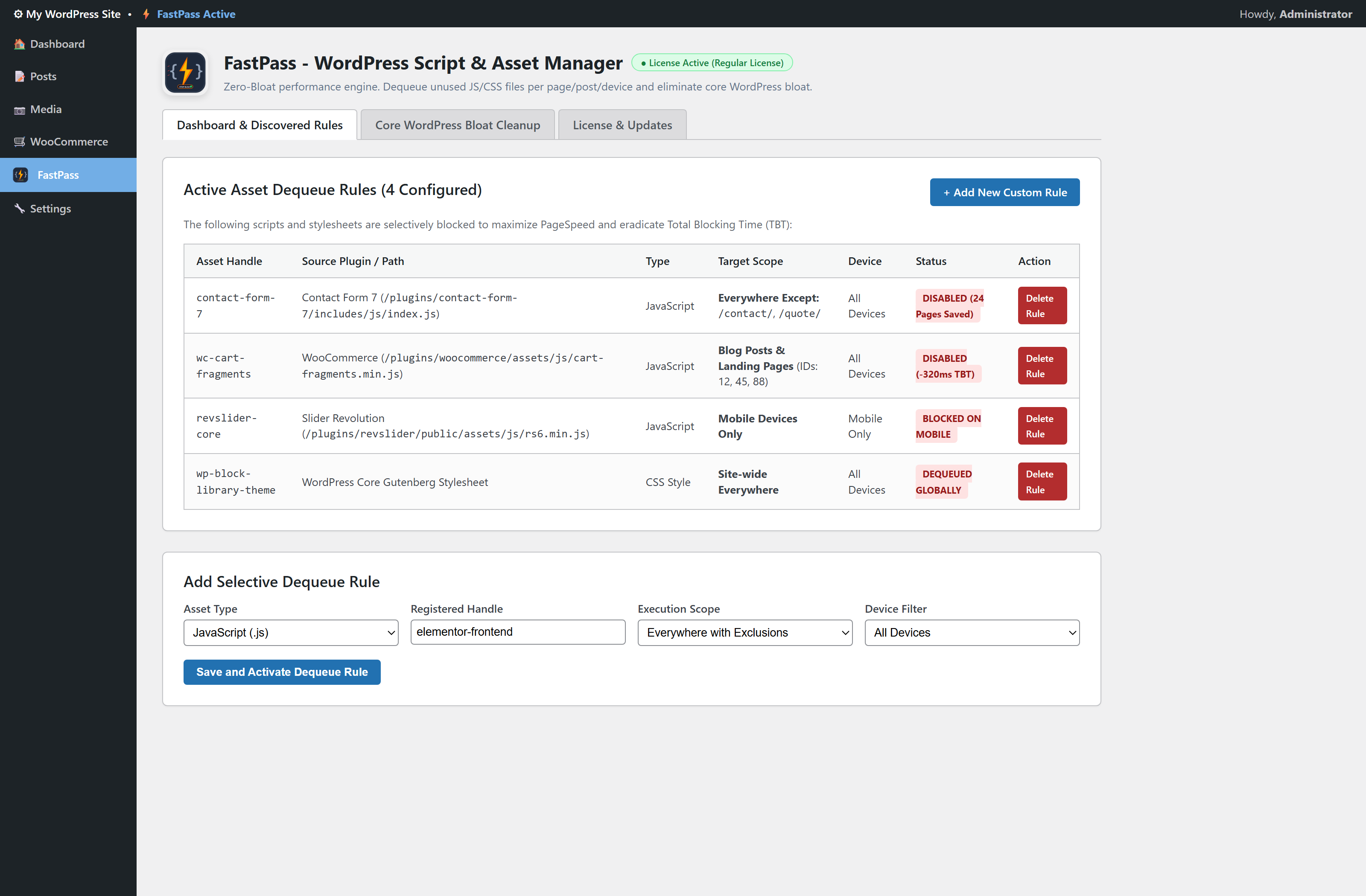Delete the revslider-core rule
Viewport: 1366px width, 896px height.
(1042, 426)
